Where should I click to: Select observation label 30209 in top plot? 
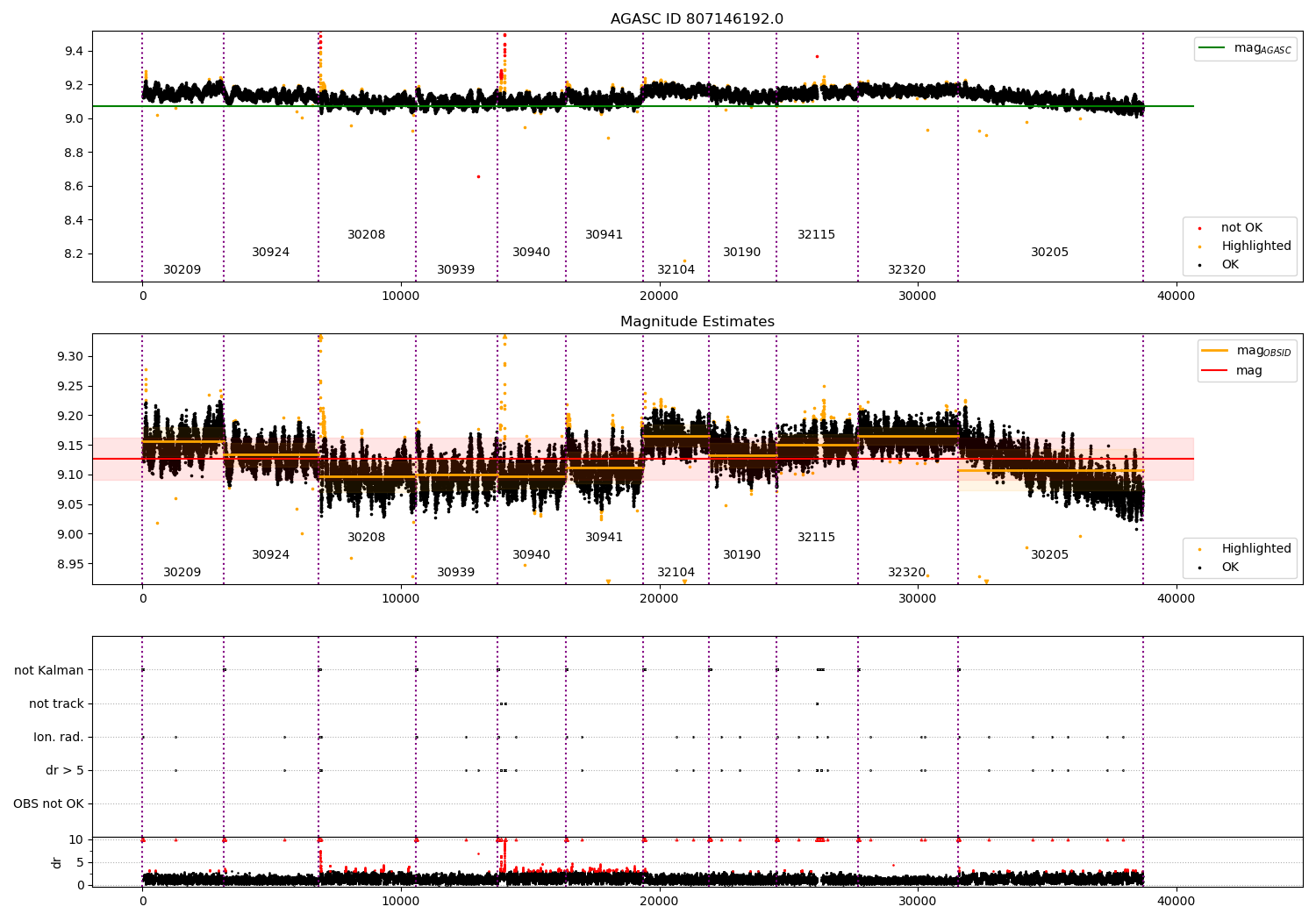182,270
